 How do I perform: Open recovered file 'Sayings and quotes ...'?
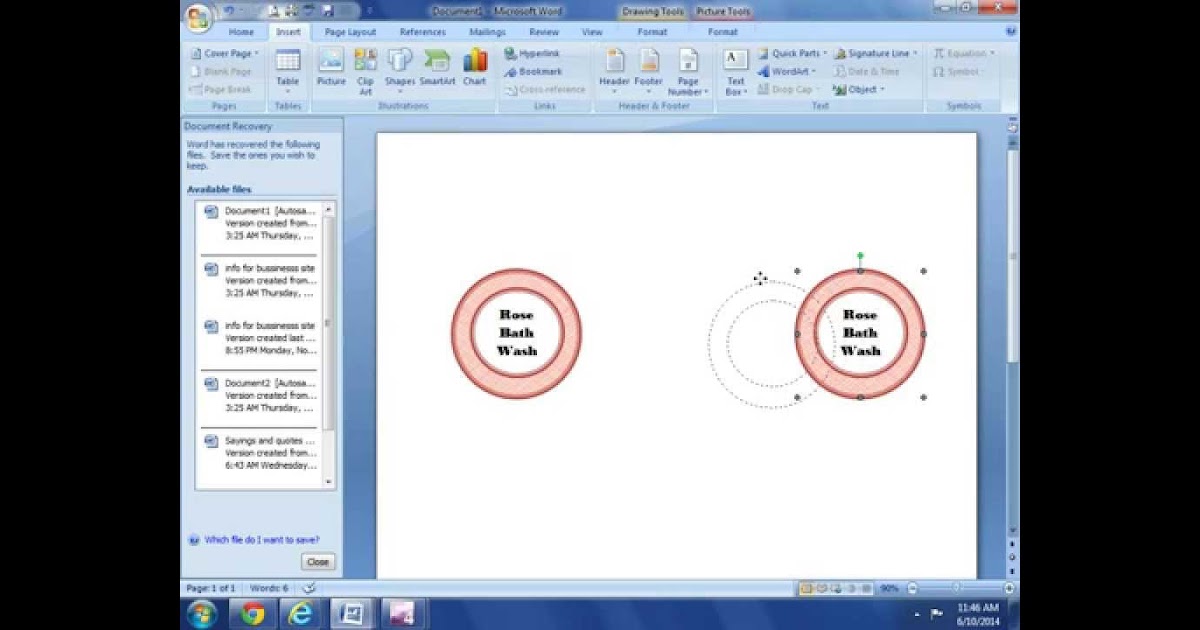point(261,453)
